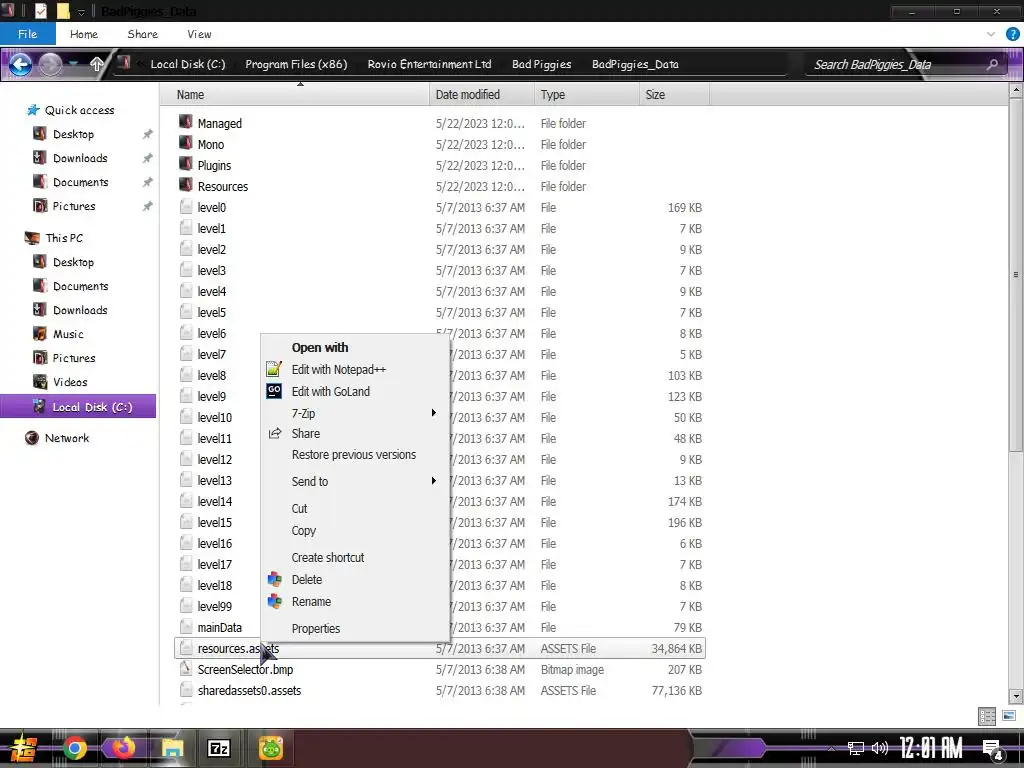Go up one folder level

pos(97,64)
